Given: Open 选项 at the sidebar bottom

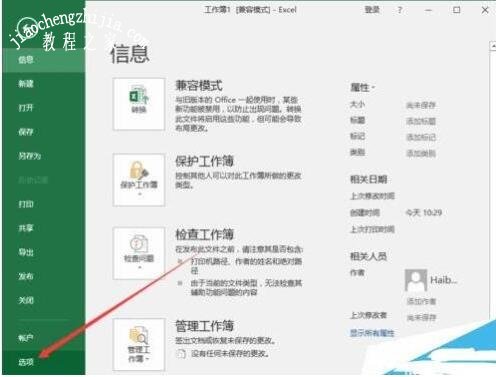Looking at the screenshot, I should (26, 362).
